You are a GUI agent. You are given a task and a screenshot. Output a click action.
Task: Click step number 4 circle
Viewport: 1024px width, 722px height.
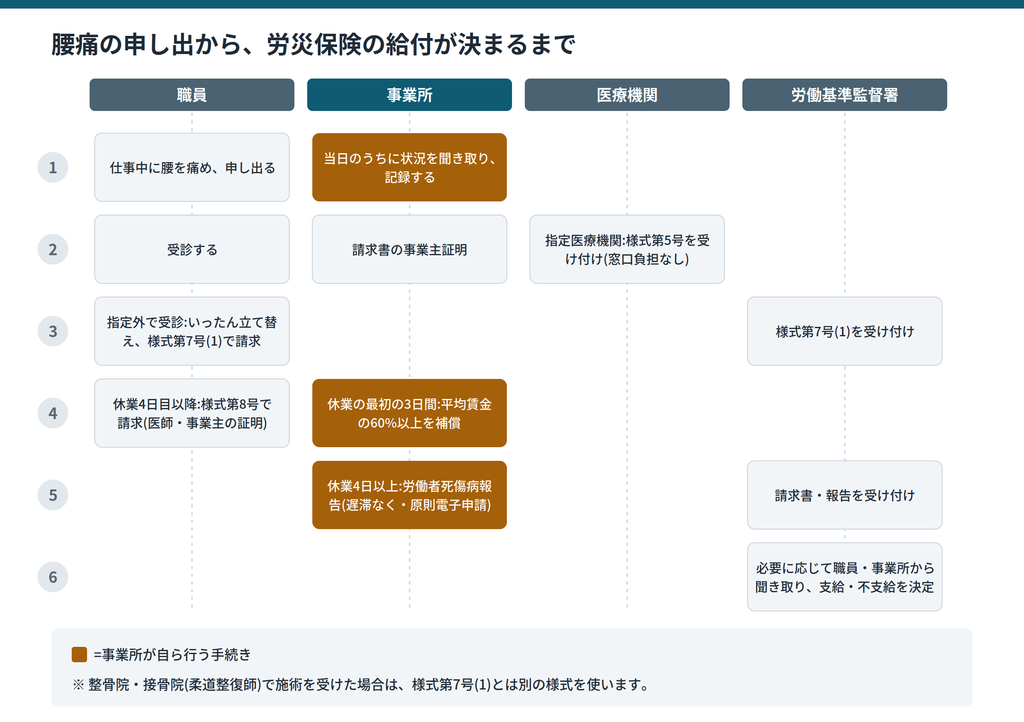point(53,413)
